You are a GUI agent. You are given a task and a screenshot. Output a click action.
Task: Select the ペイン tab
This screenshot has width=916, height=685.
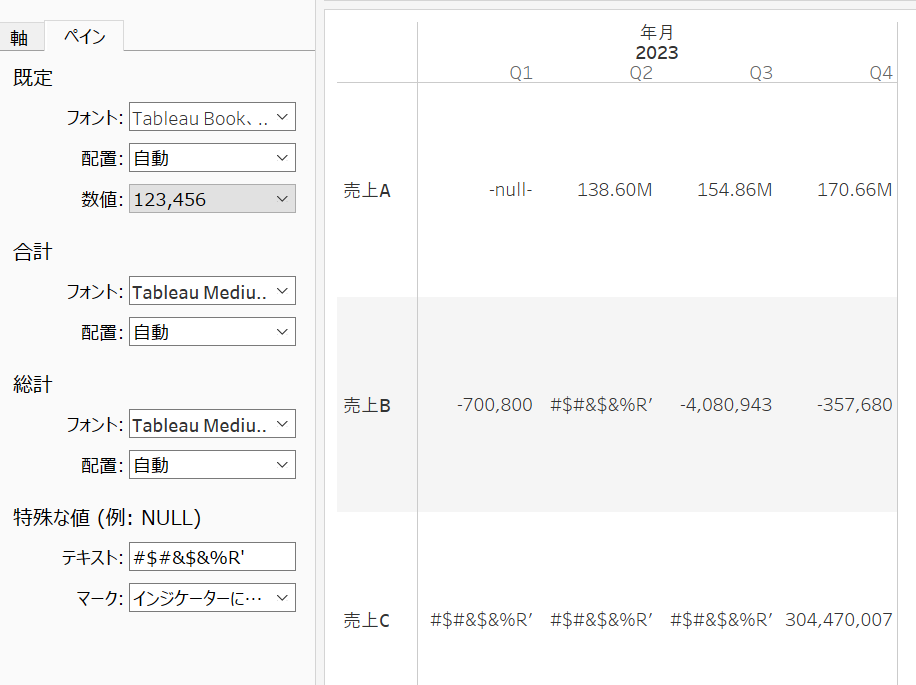coord(84,36)
